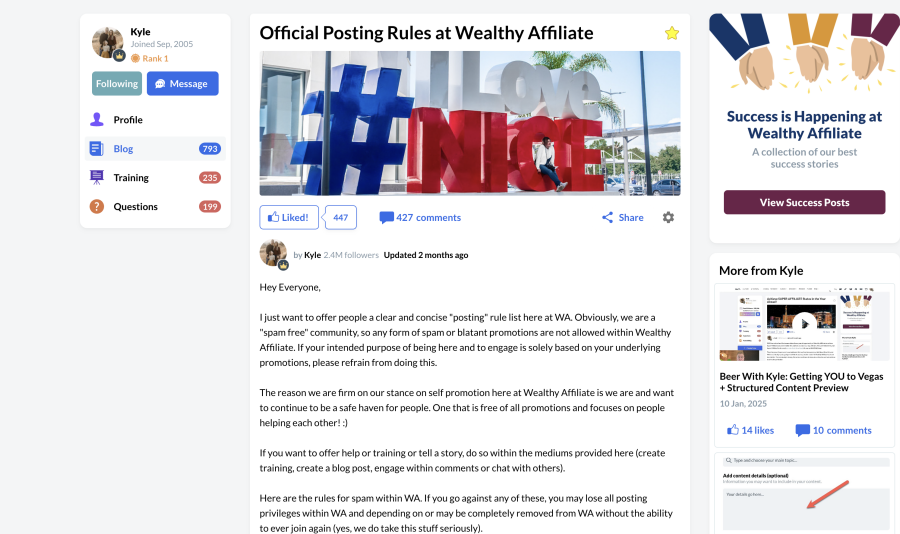Play the Beer With Kyle video thumbnail
The height and width of the screenshot is (534, 900).
pyautogui.click(x=804, y=322)
